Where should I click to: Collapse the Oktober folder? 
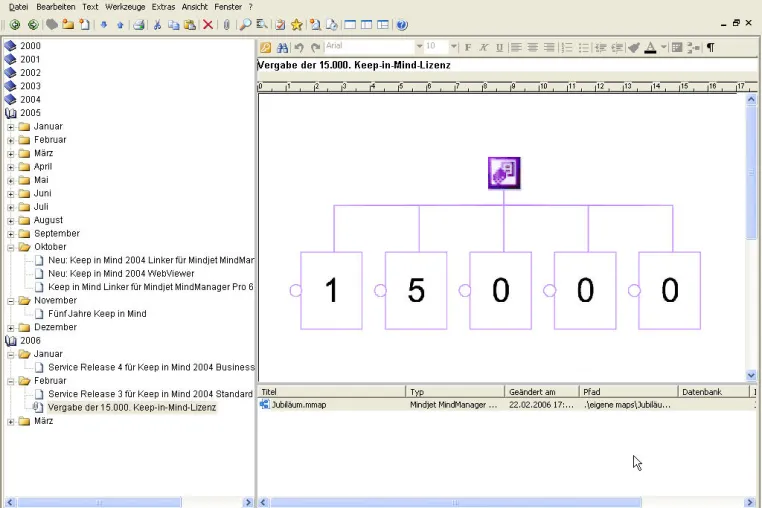(x=11, y=247)
